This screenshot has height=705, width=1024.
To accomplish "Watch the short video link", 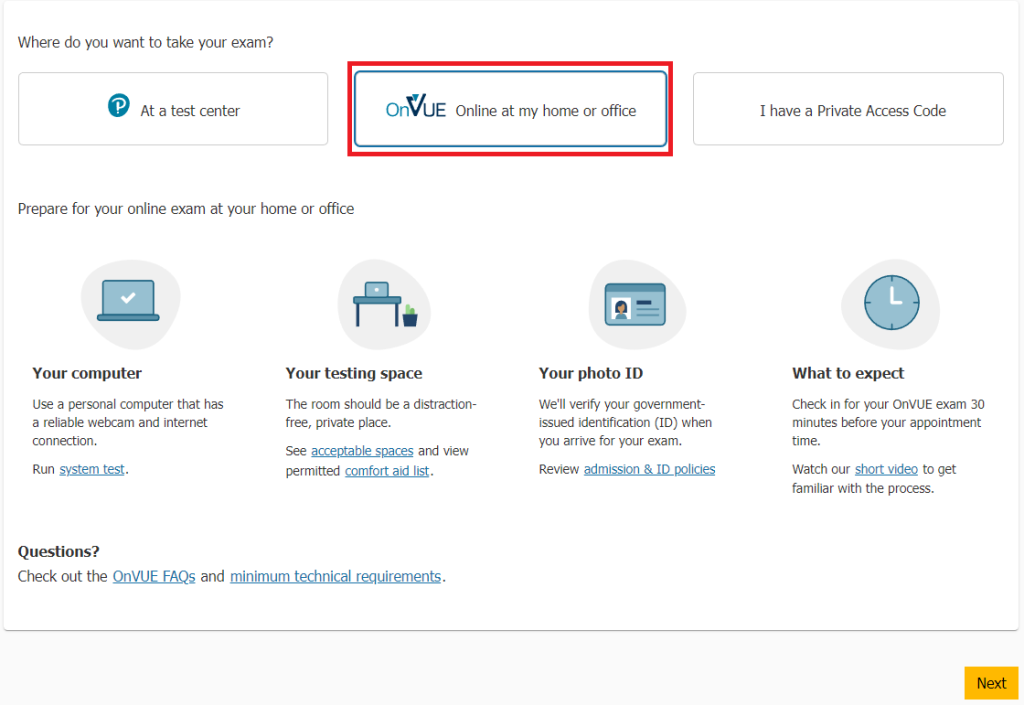I will [x=886, y=469].
